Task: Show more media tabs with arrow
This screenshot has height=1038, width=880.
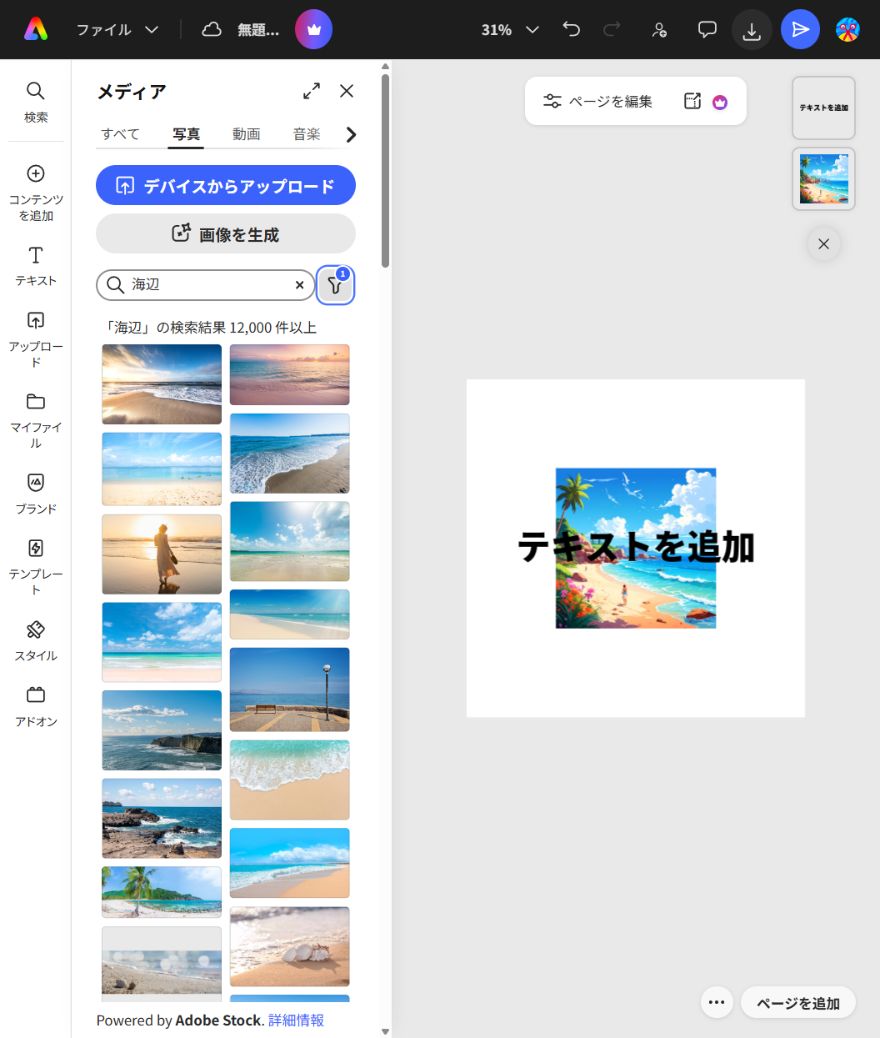Action: click(x=351, y=134)
